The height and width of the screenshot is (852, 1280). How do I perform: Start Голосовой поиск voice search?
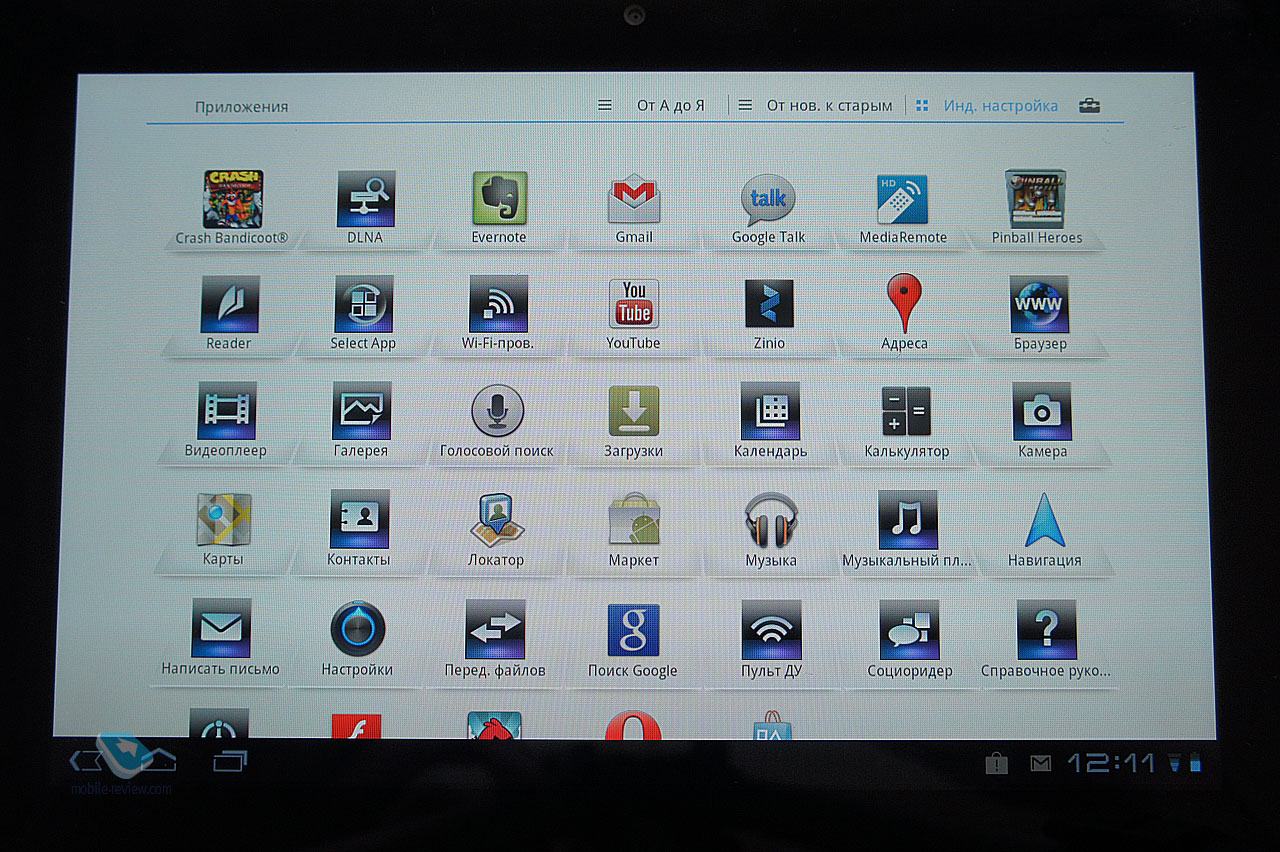(x=497, y=412)
